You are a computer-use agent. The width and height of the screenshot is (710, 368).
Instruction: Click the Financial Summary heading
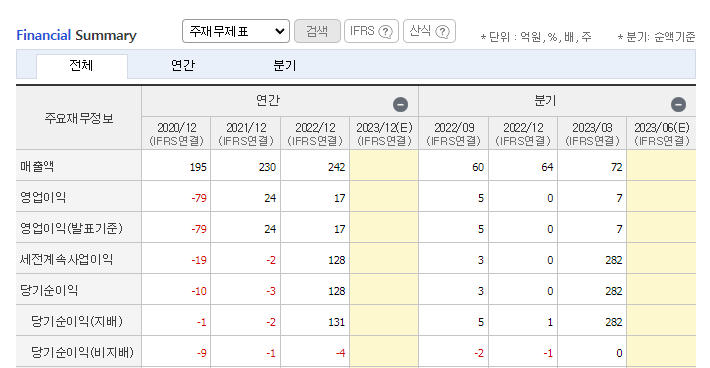pyautogui.click(x=77, y=35)
